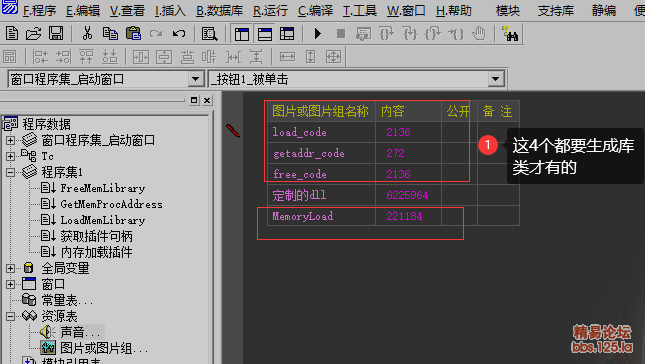Open the _按钮1_被单击 dropdown
645x364 pixels.
click(x=496, y=79)
